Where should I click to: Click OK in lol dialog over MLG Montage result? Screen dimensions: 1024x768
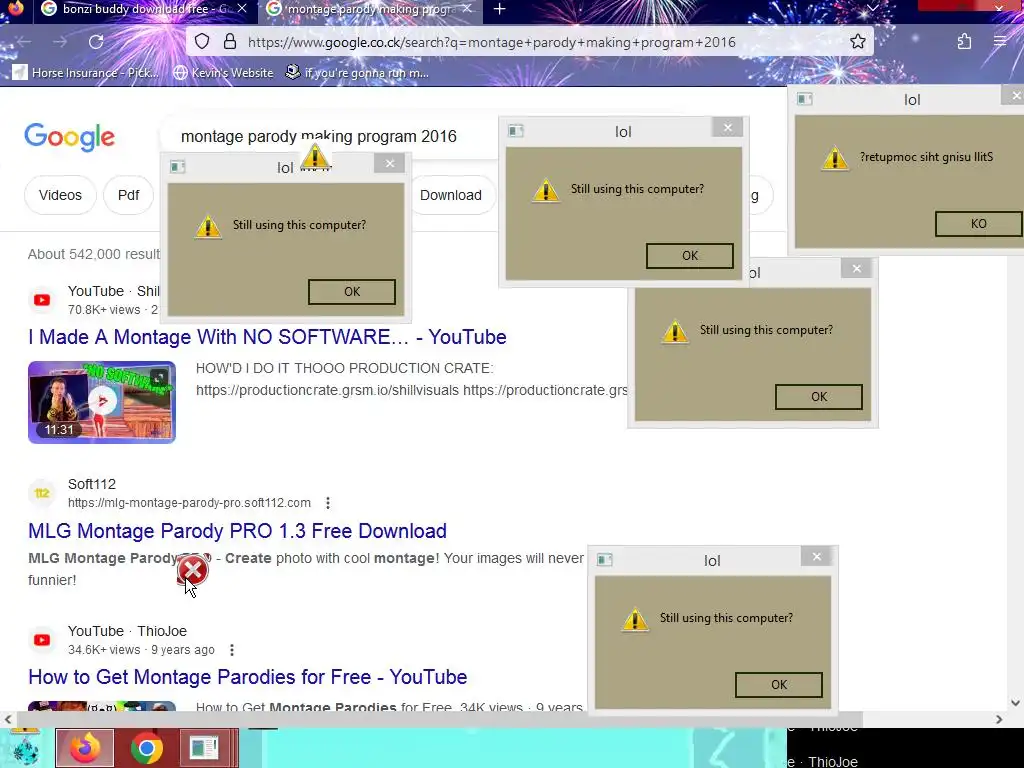tap(778, 685)
